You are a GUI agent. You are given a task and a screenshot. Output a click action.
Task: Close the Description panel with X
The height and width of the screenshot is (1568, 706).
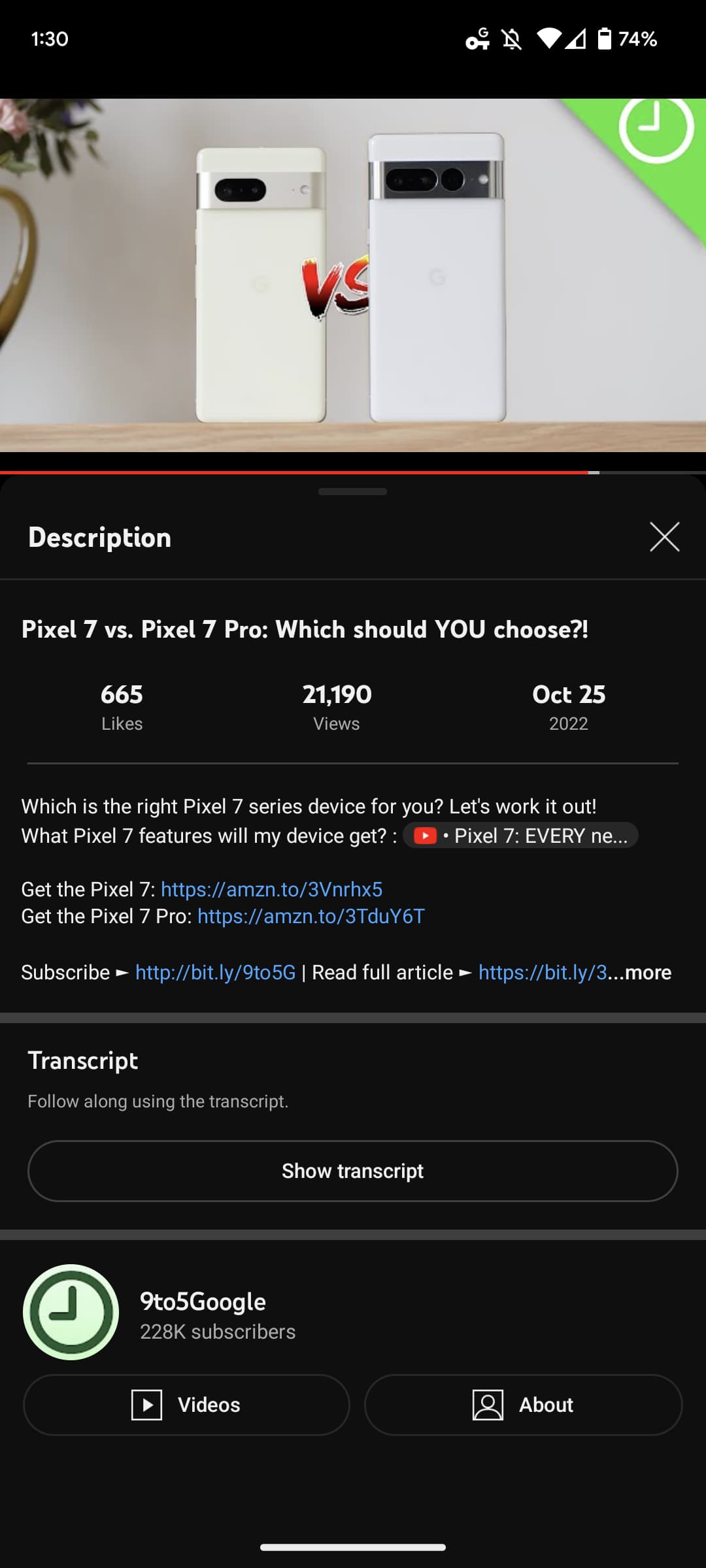tap(664, 537)
